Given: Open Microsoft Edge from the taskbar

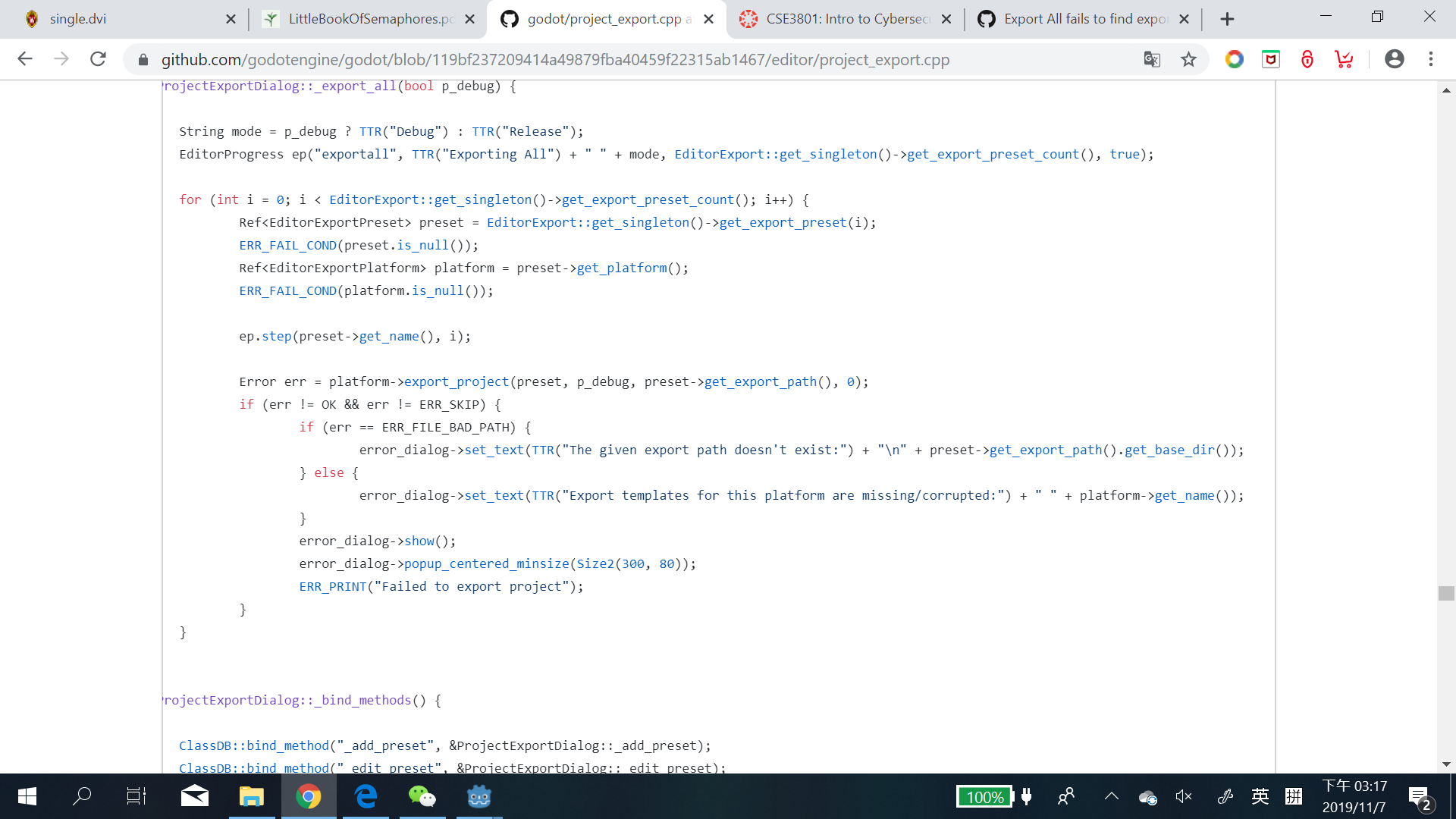Looking at the screenshot, I should [366, 796].
